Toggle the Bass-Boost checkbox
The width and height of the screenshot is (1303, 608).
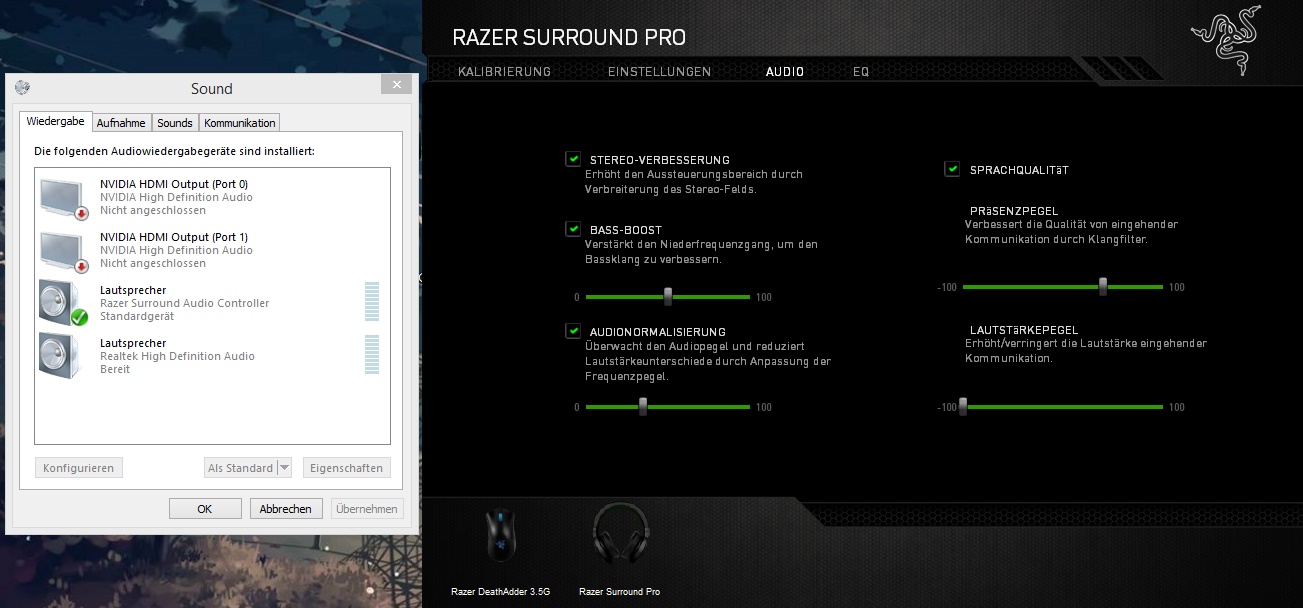[x=573, y=229]
